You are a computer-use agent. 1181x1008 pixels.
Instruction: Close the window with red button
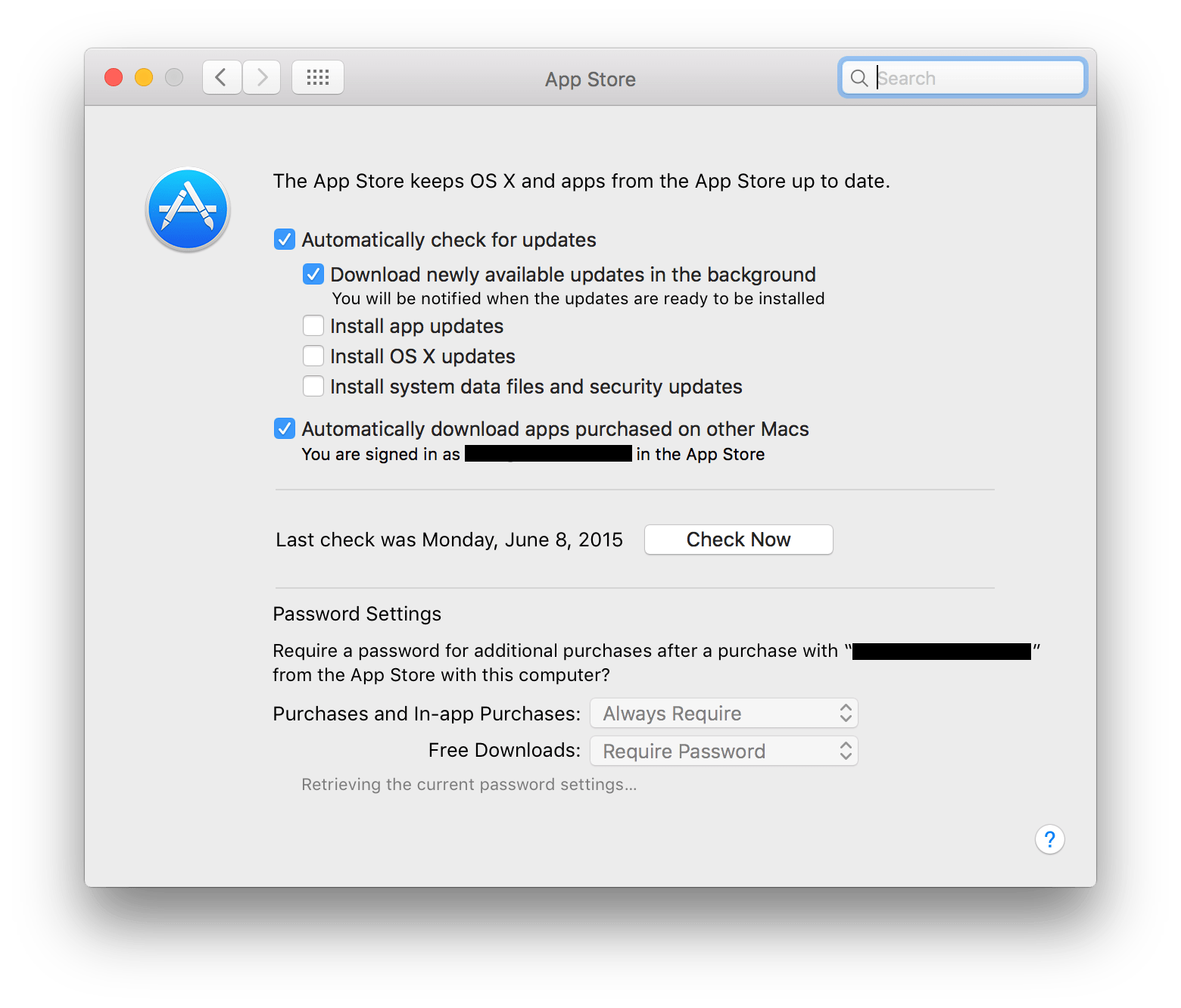[x=114, y=77]
